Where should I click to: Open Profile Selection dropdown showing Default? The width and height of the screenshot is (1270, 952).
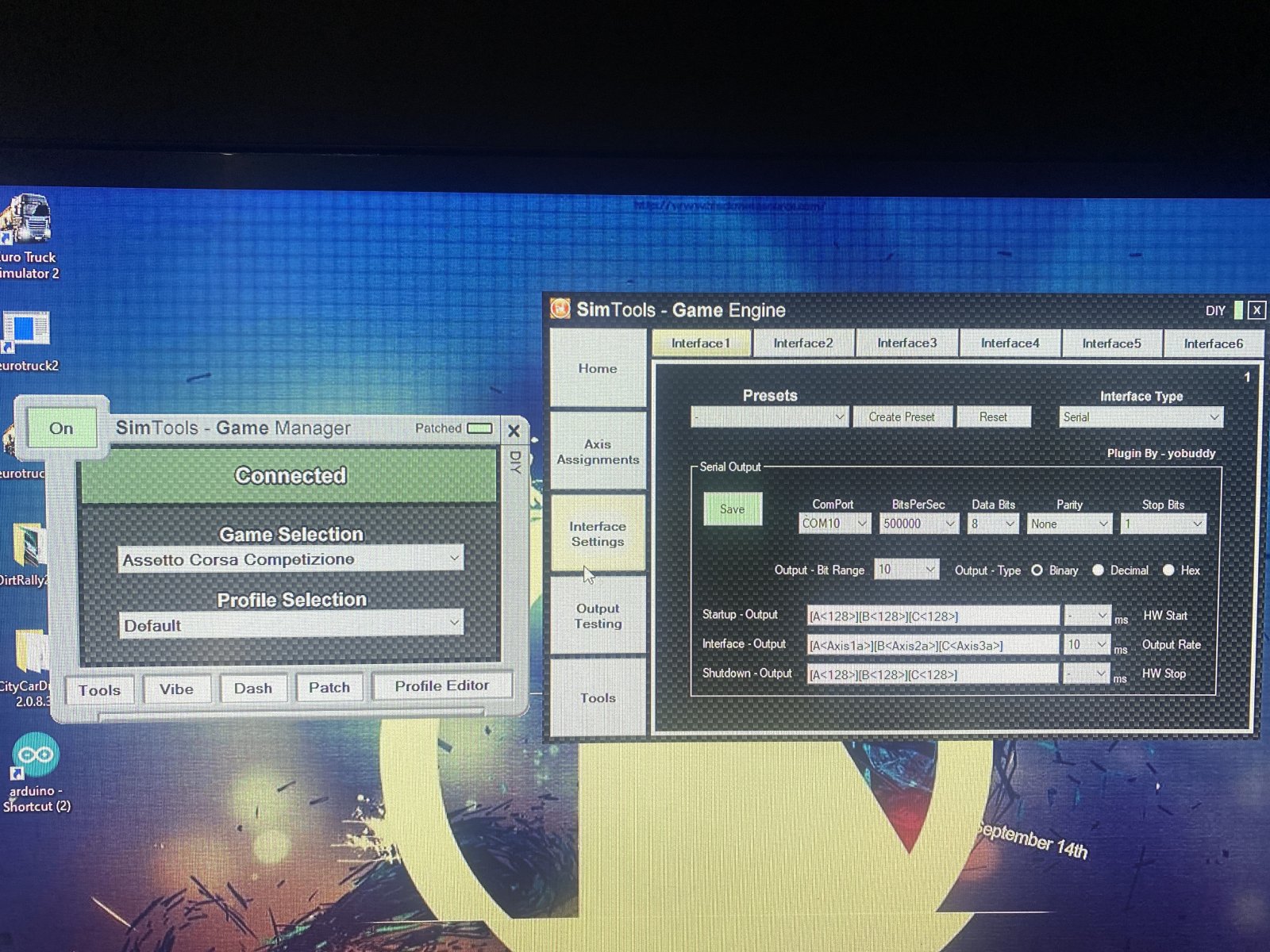tap(291, 625)
